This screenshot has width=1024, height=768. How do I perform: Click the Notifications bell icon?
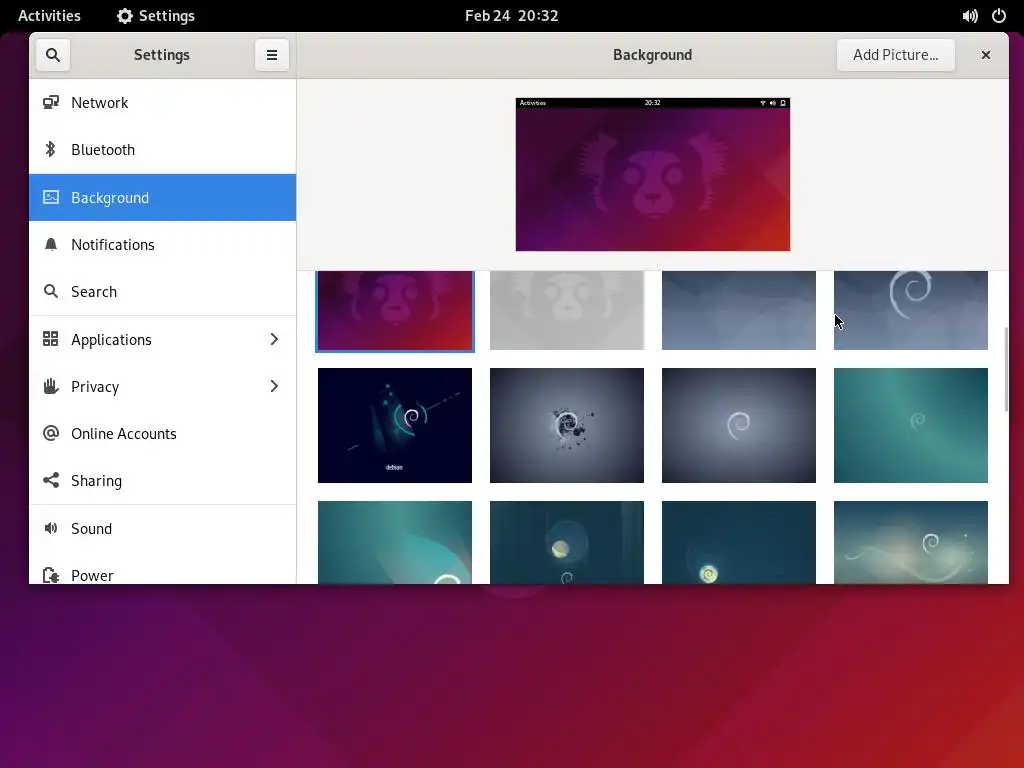tap(51, 244)
